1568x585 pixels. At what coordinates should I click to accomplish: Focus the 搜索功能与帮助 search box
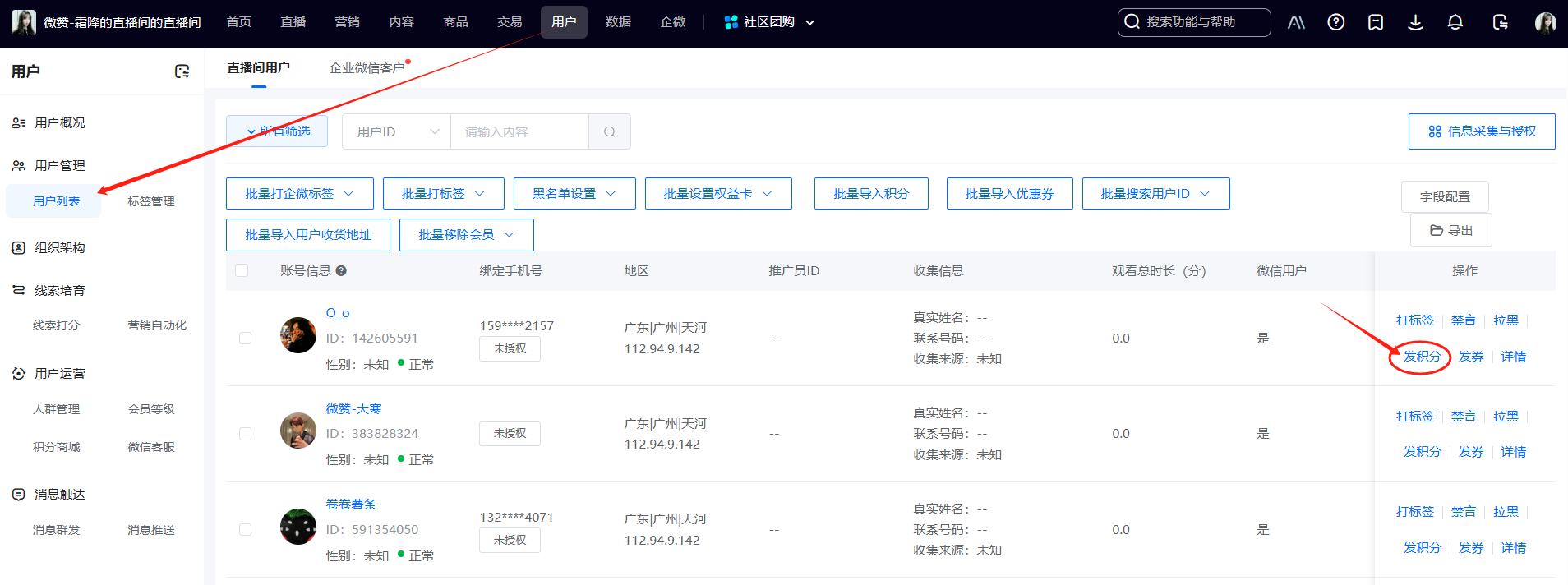tap(1194, 22)
